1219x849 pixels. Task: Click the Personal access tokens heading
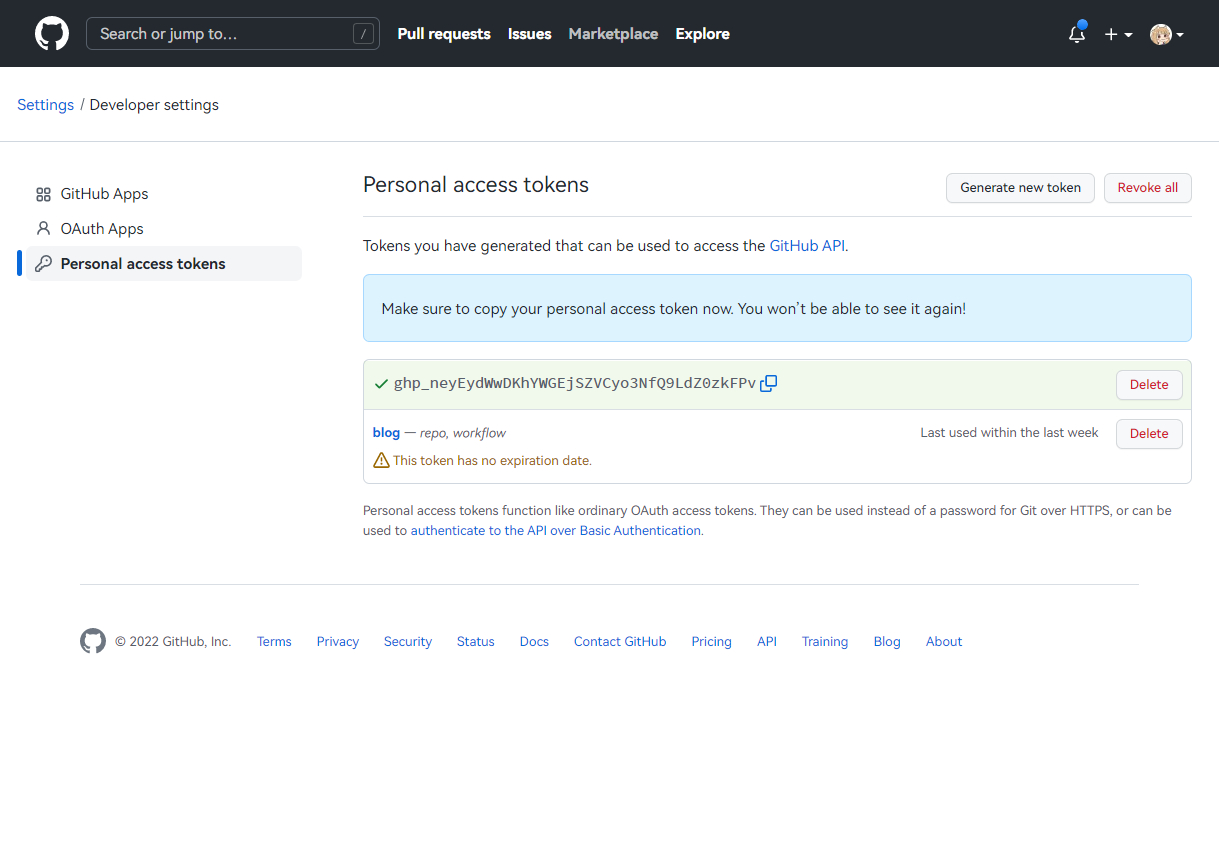pyautogui.click(x=476, y=185)
